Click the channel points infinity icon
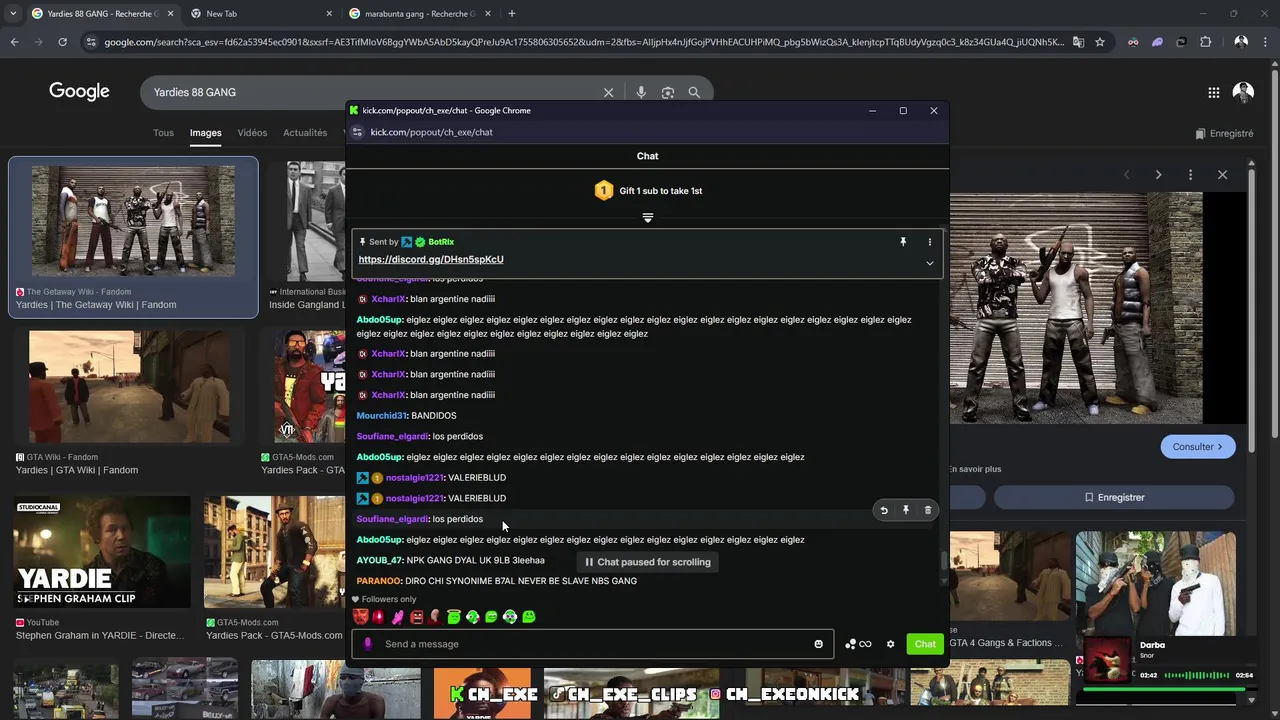The height and width of the screenshot is (720, 1280). (858, 644)
